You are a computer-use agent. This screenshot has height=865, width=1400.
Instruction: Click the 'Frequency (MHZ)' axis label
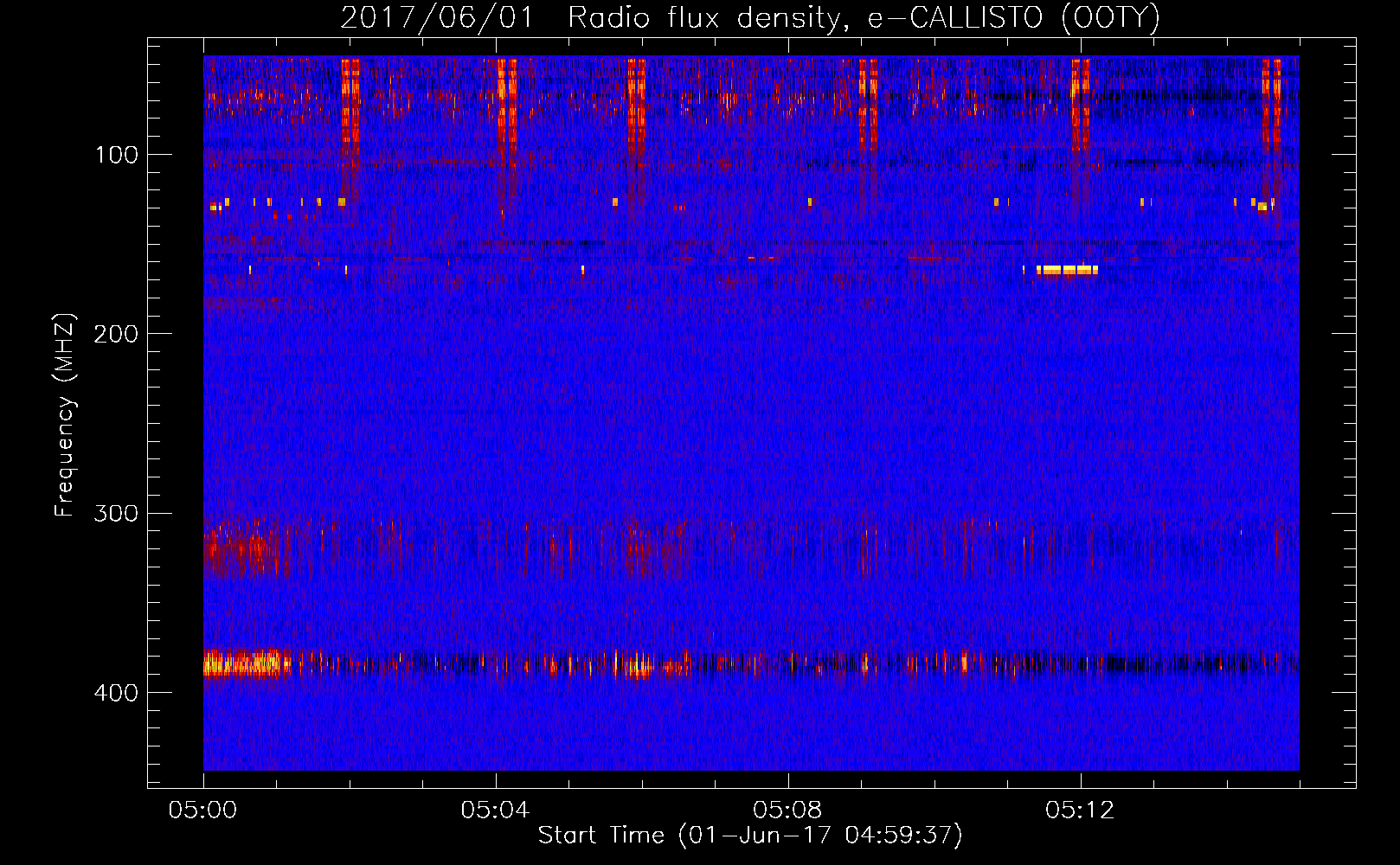tap(65, 415)
